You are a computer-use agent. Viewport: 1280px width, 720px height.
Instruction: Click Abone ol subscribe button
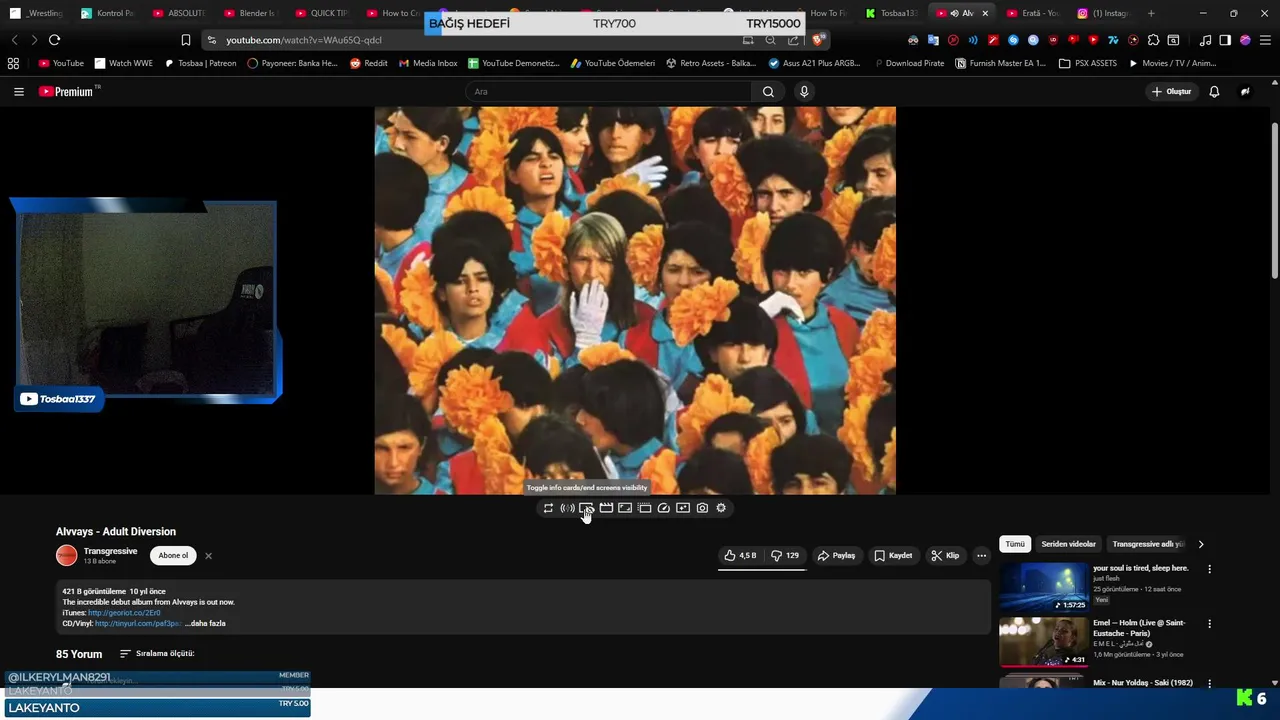[173, 555]
